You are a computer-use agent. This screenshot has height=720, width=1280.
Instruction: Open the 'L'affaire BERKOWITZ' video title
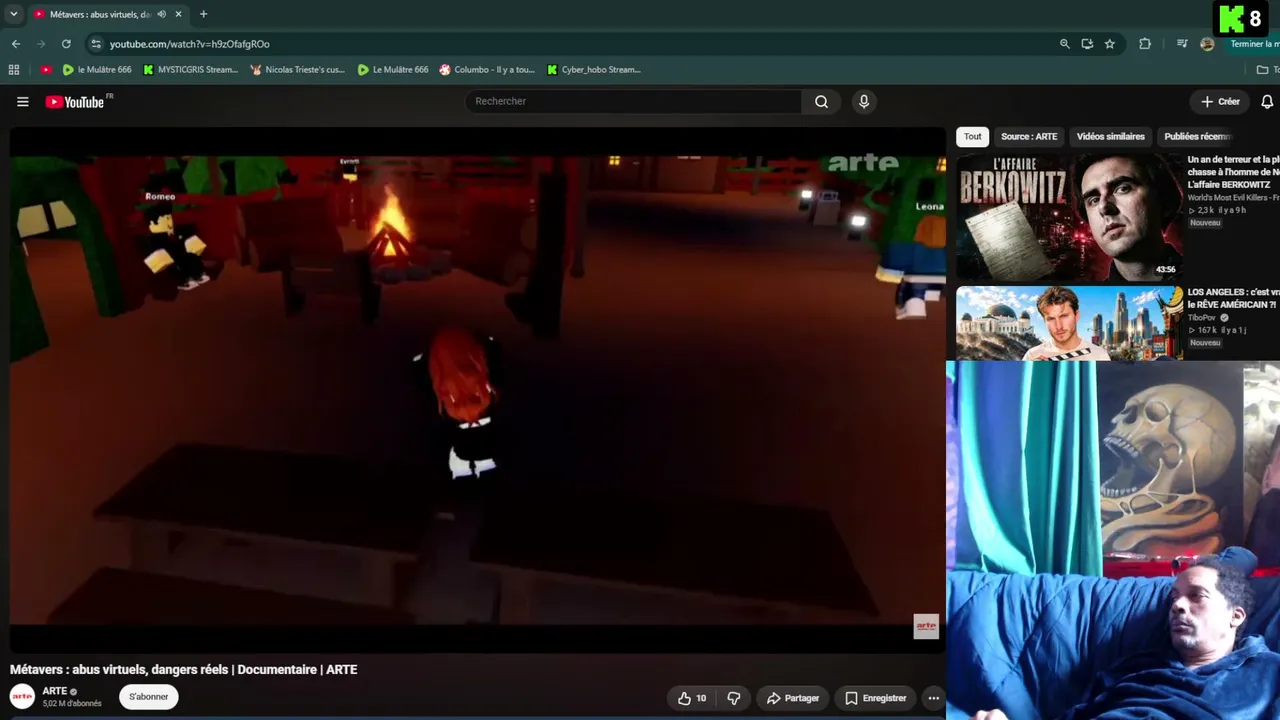click(1233, 172)
